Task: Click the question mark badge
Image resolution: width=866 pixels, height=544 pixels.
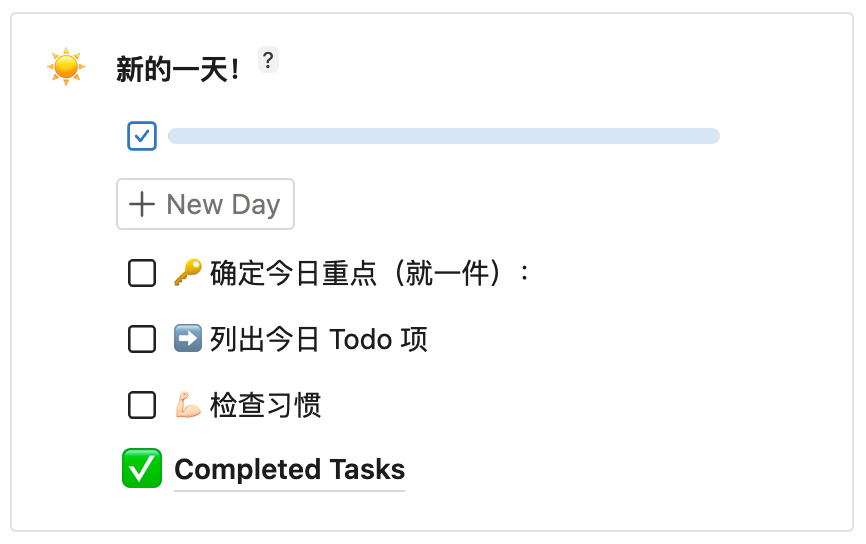Action: [x=267, y=60]
